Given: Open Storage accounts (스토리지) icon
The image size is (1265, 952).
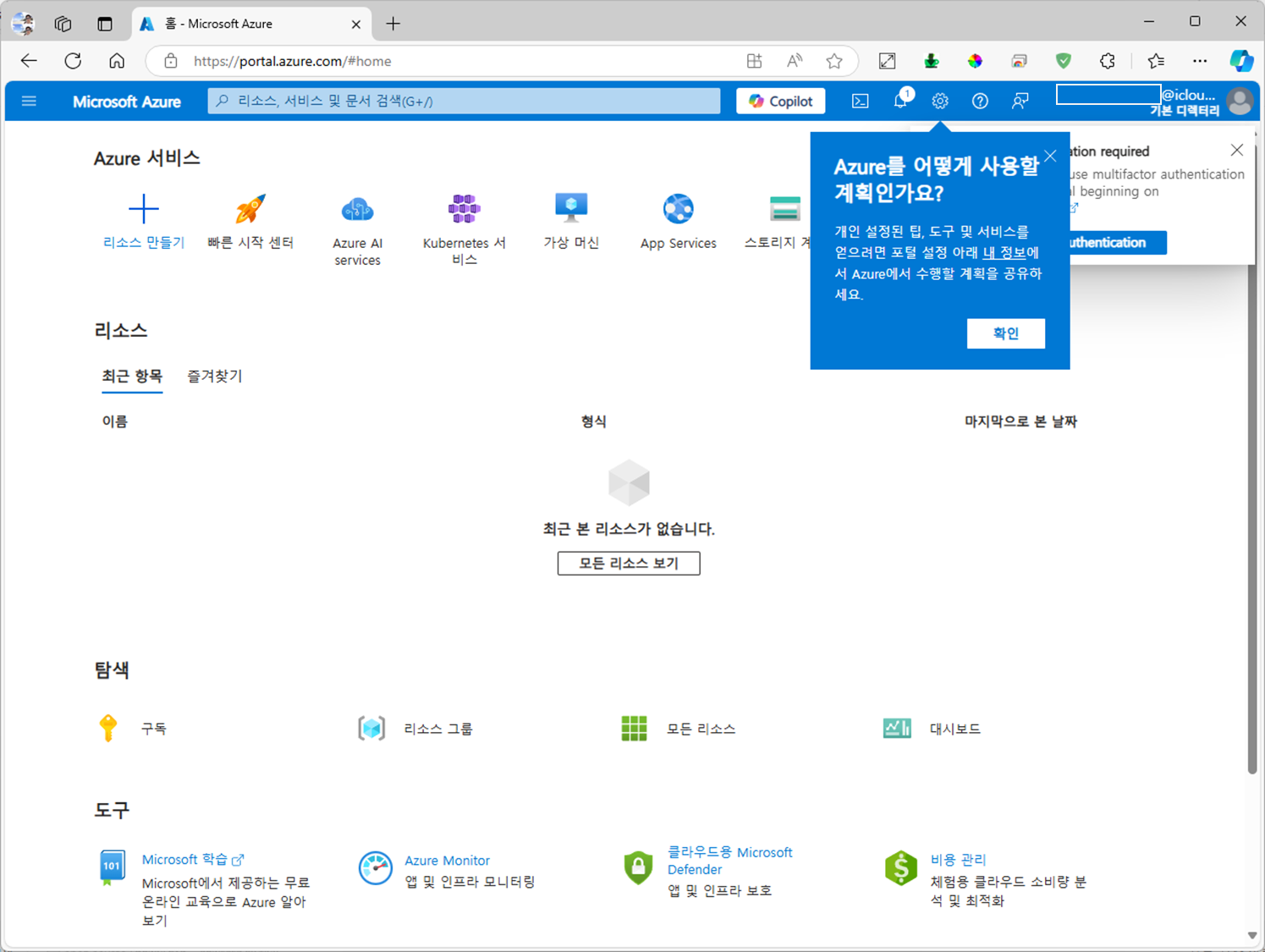Looking at the screenshot, I should point(785,208).
